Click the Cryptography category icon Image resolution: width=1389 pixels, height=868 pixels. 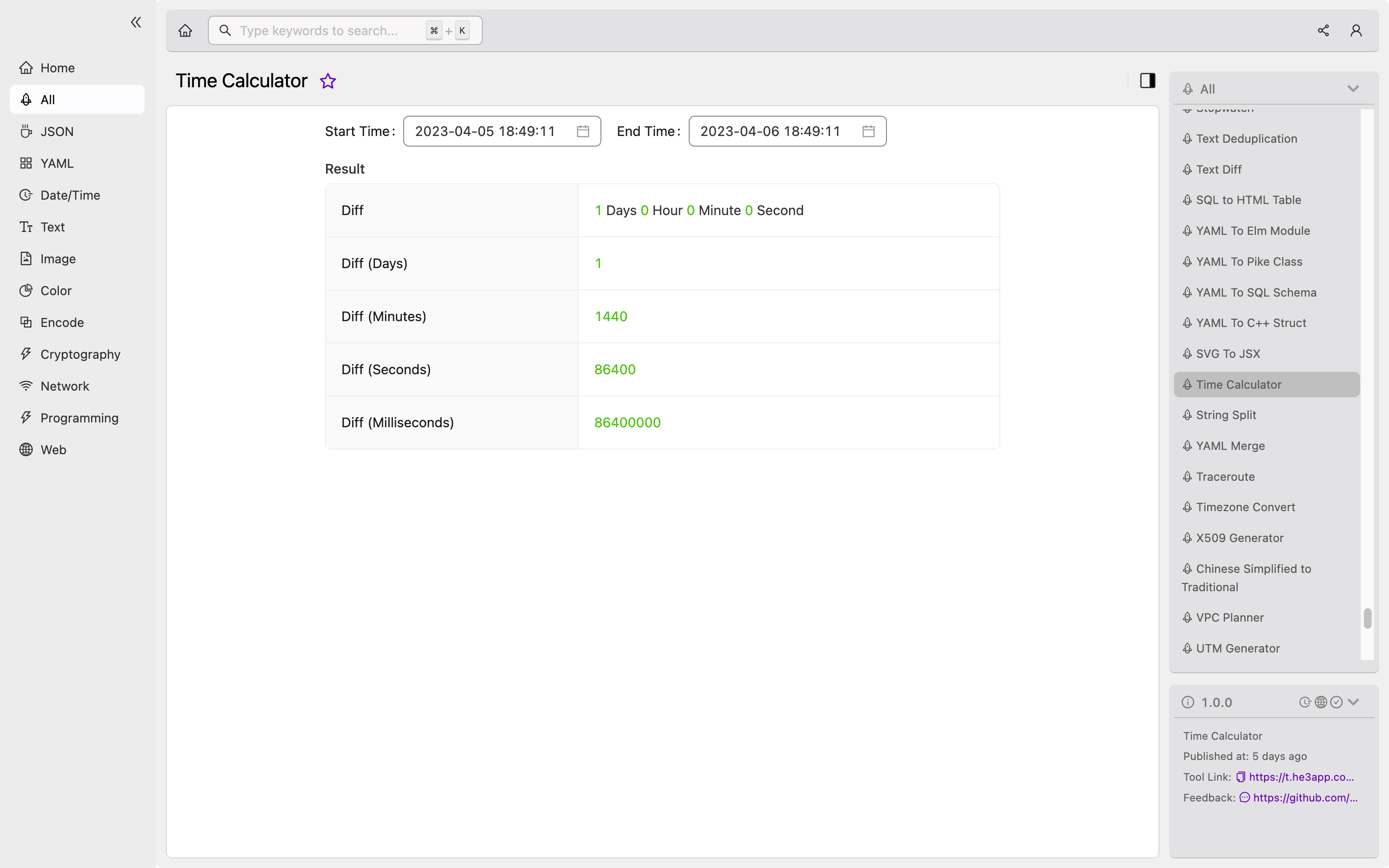[25, 354]
